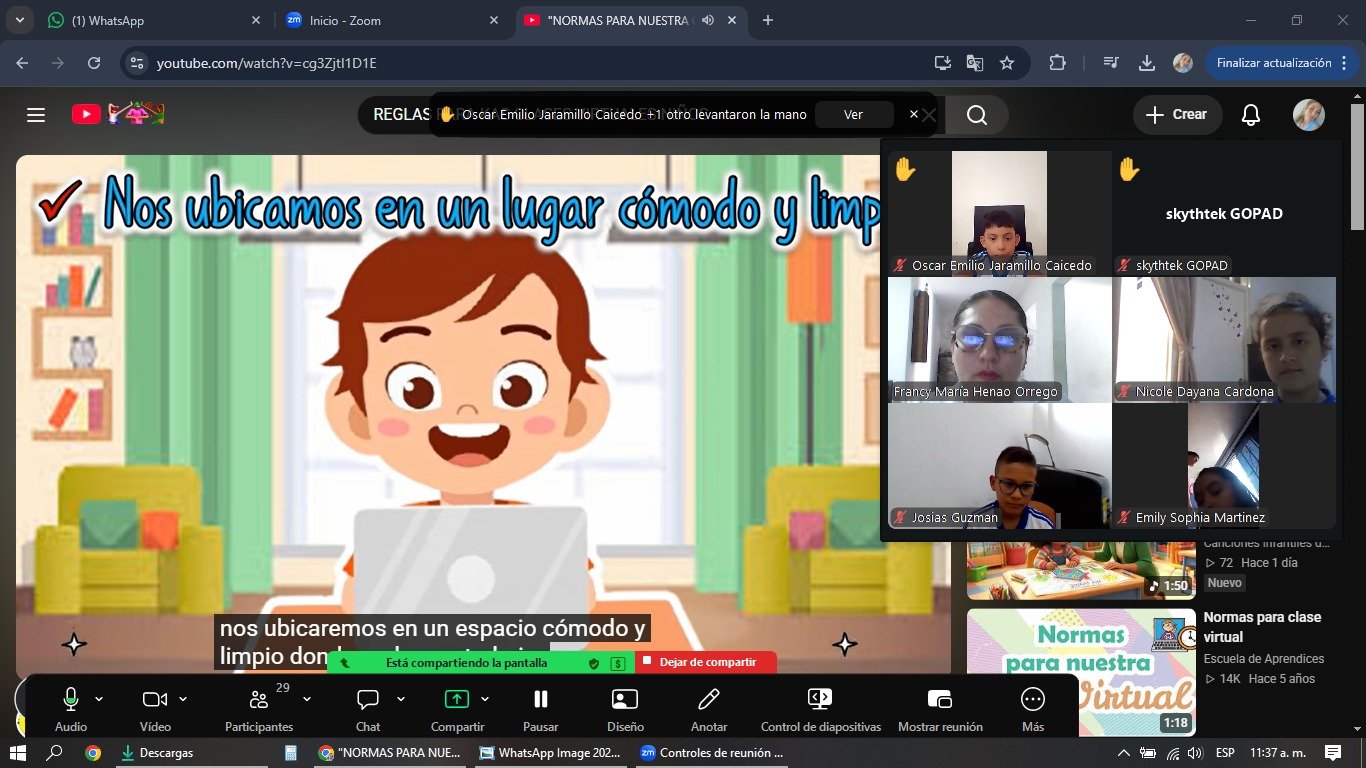Open Windows taskbar search
1366x768 pixels.
tap(55, 753)
